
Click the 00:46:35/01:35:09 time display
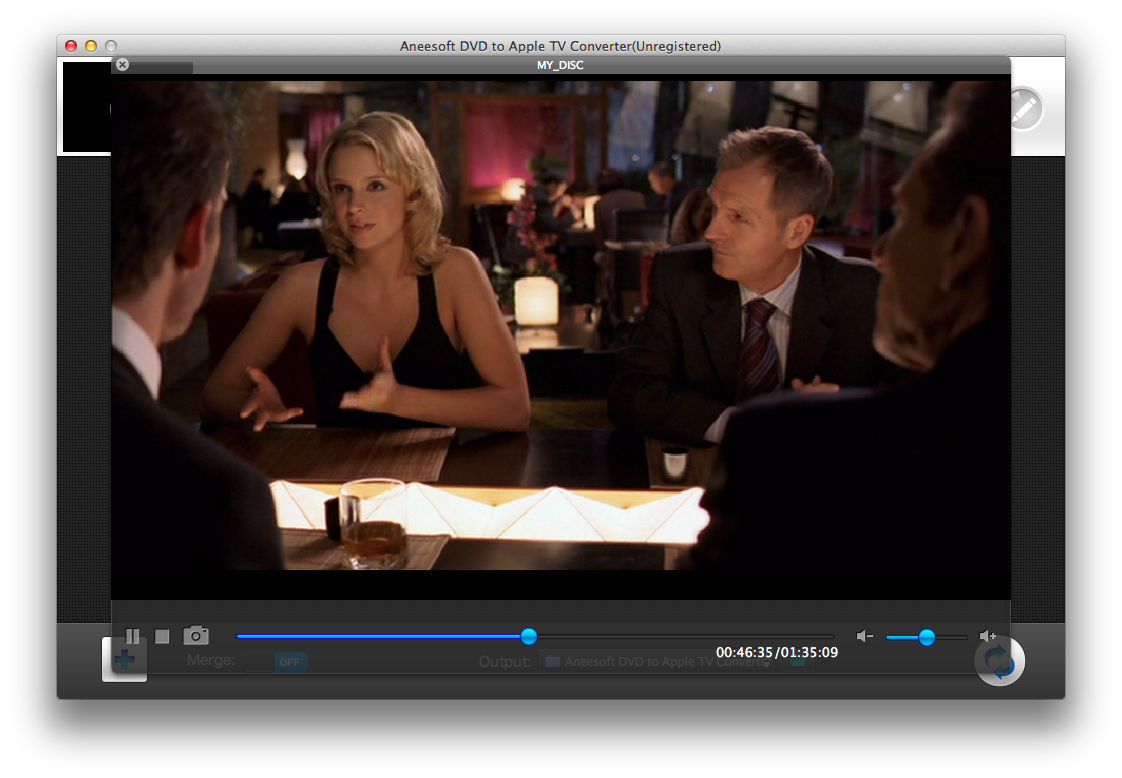click(x=776, y=653)
